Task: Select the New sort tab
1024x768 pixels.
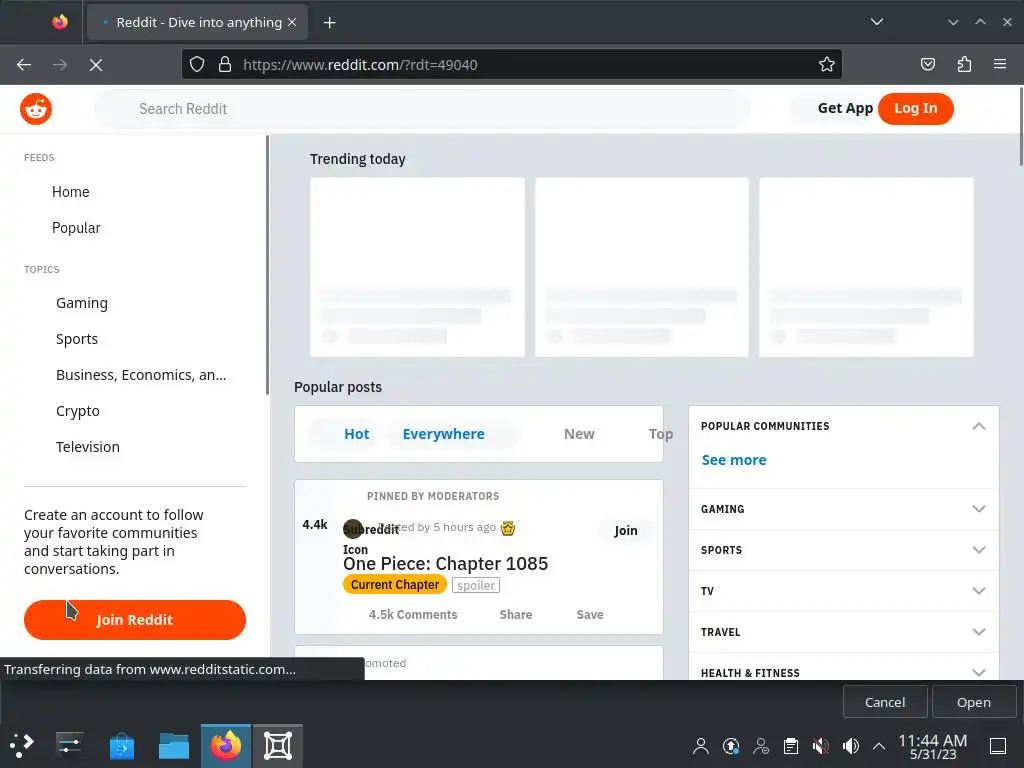Action: click(x=579, y=434)
